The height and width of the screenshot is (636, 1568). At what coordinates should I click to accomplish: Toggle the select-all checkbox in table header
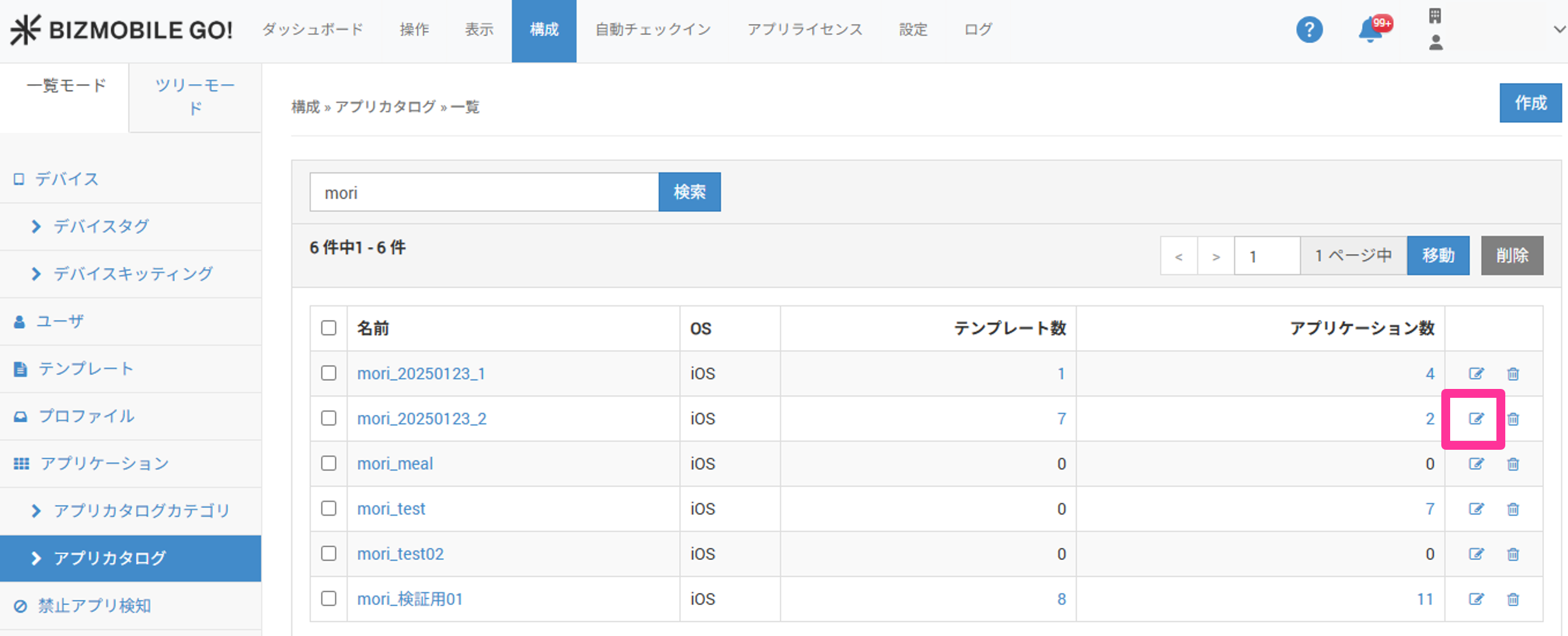(x=328, y=328)
